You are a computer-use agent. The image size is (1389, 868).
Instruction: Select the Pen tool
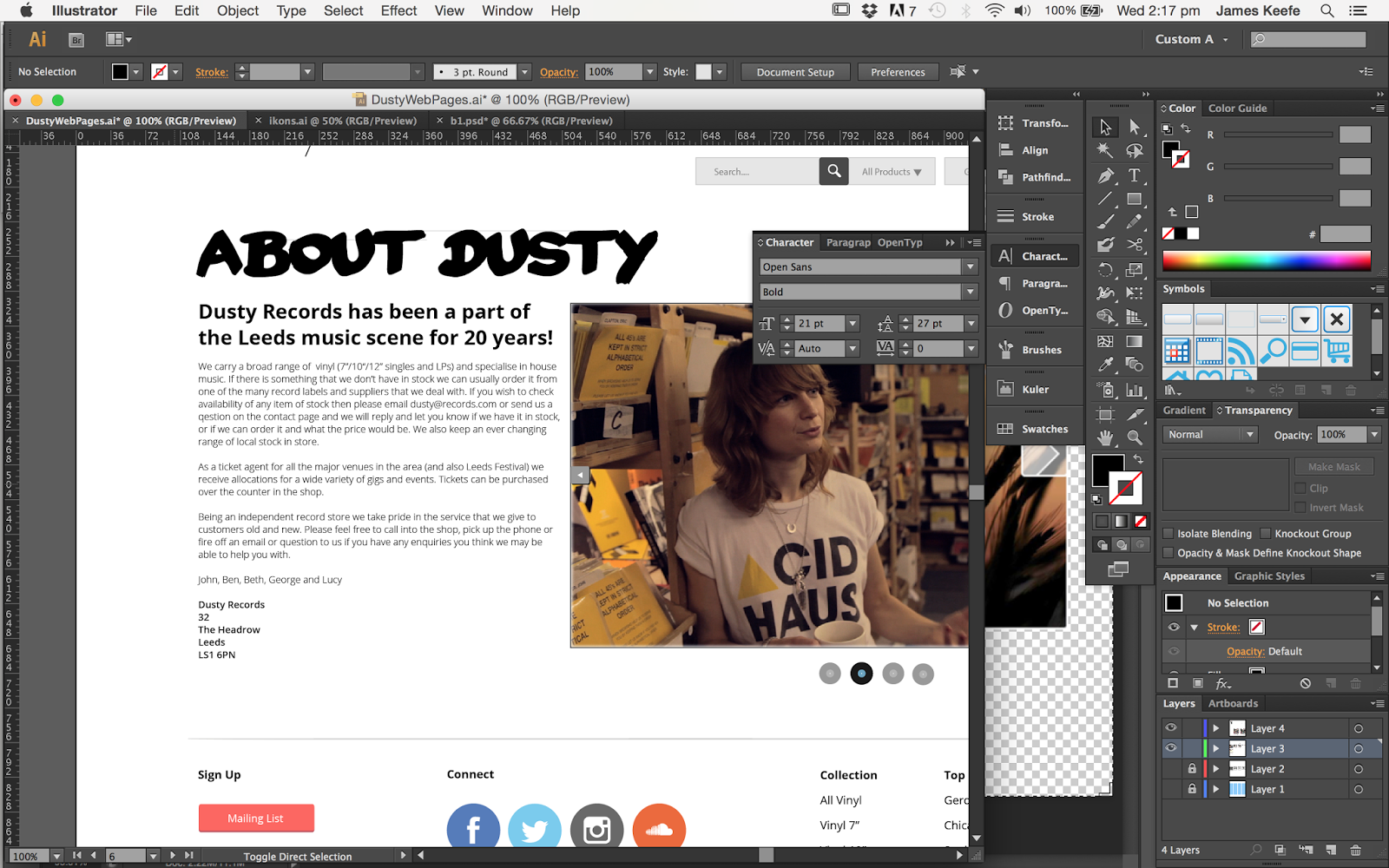pos(1105,174)
